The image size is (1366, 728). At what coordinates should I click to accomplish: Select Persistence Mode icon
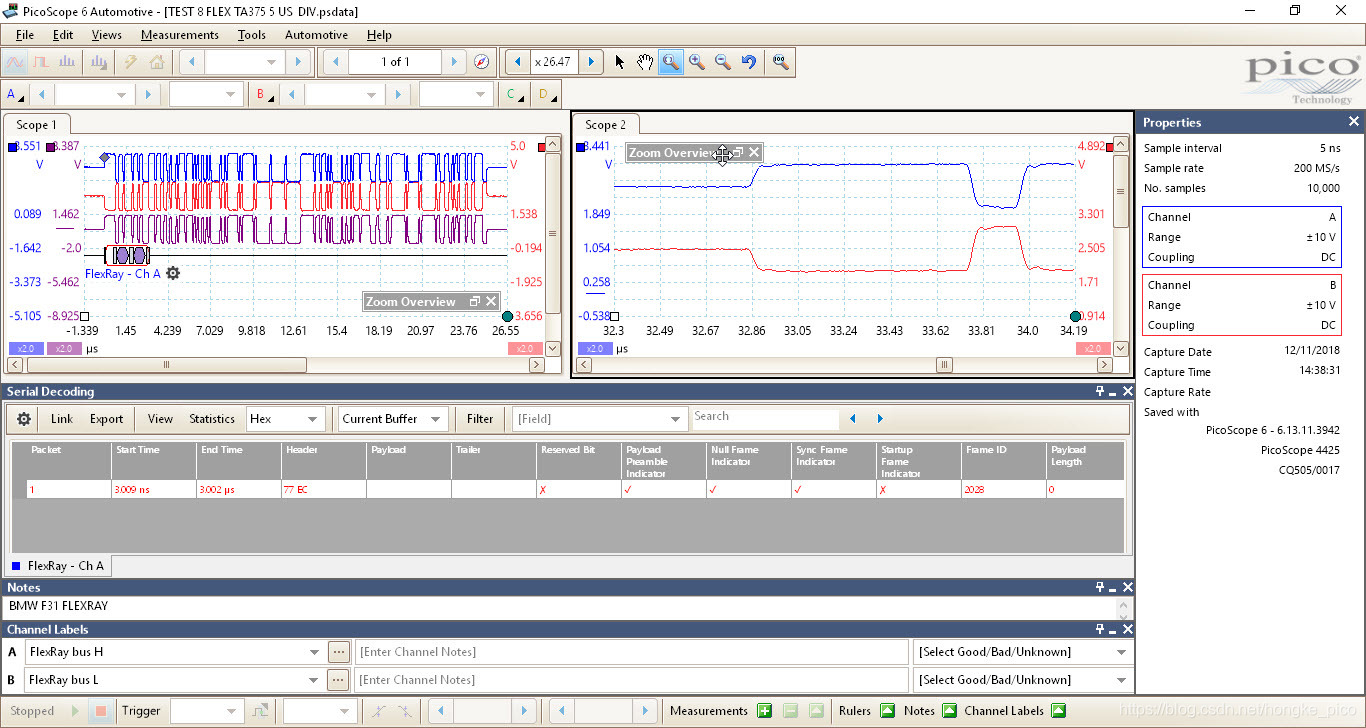[x=41, y=62]
